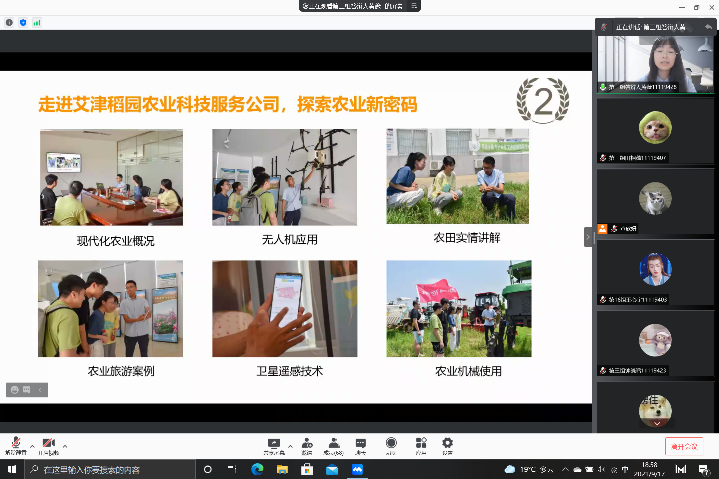Select the speaker's video thumbnail at top right
The height and width of the screenshot is (479, 719).
point(655,64)
